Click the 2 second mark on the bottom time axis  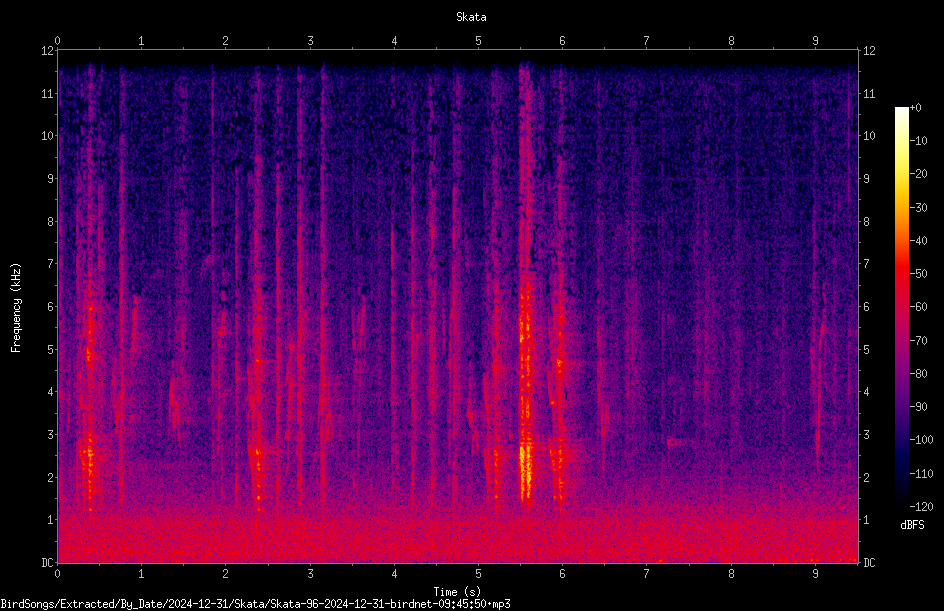tap(226, 574)
